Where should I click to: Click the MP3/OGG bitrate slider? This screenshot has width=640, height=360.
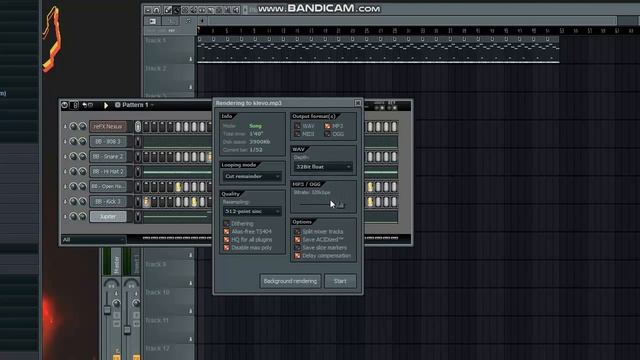pyautogui.click(x=322, y=204)
